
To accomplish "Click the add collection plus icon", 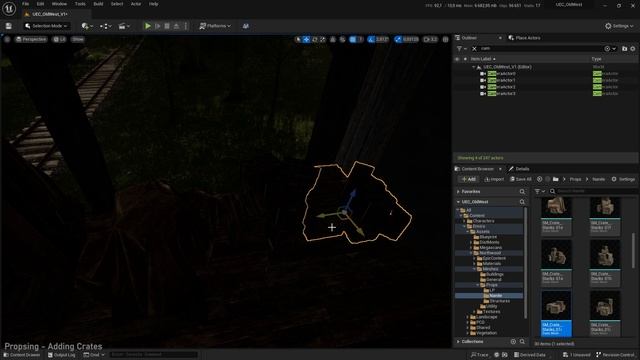I will (513, 342).
